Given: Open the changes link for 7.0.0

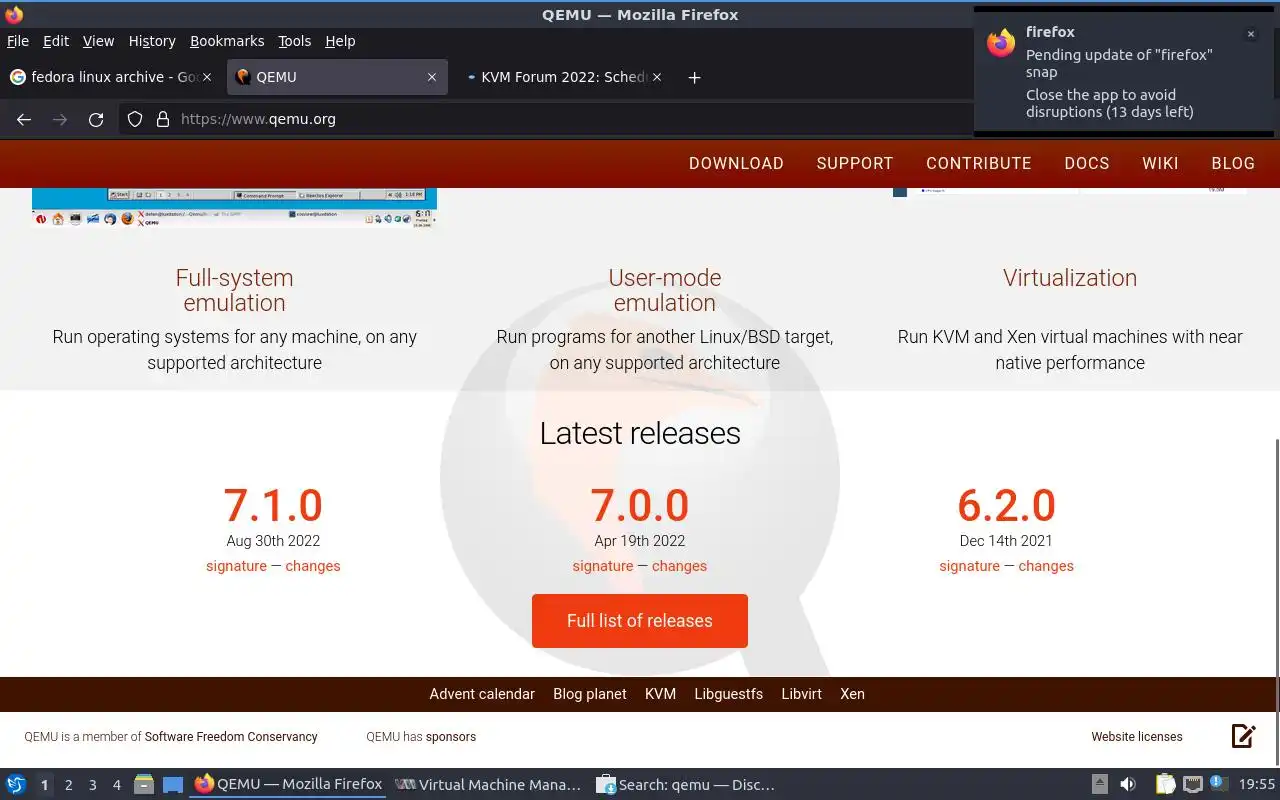Looking at the screenshot, I should 679,566.
